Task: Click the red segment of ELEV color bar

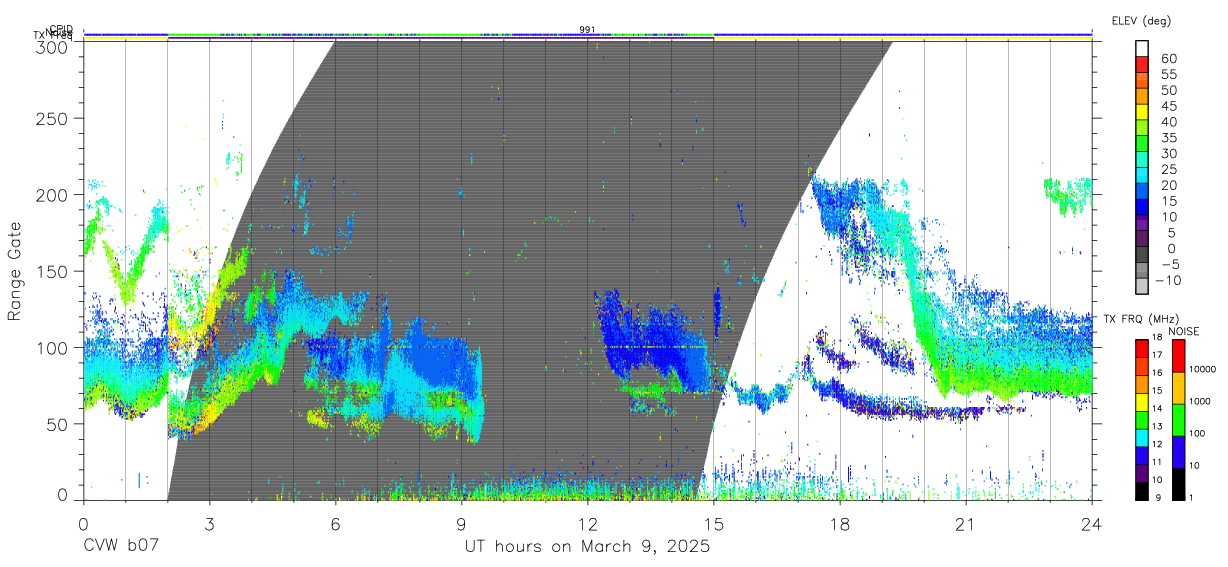Action: [1141, 66]
